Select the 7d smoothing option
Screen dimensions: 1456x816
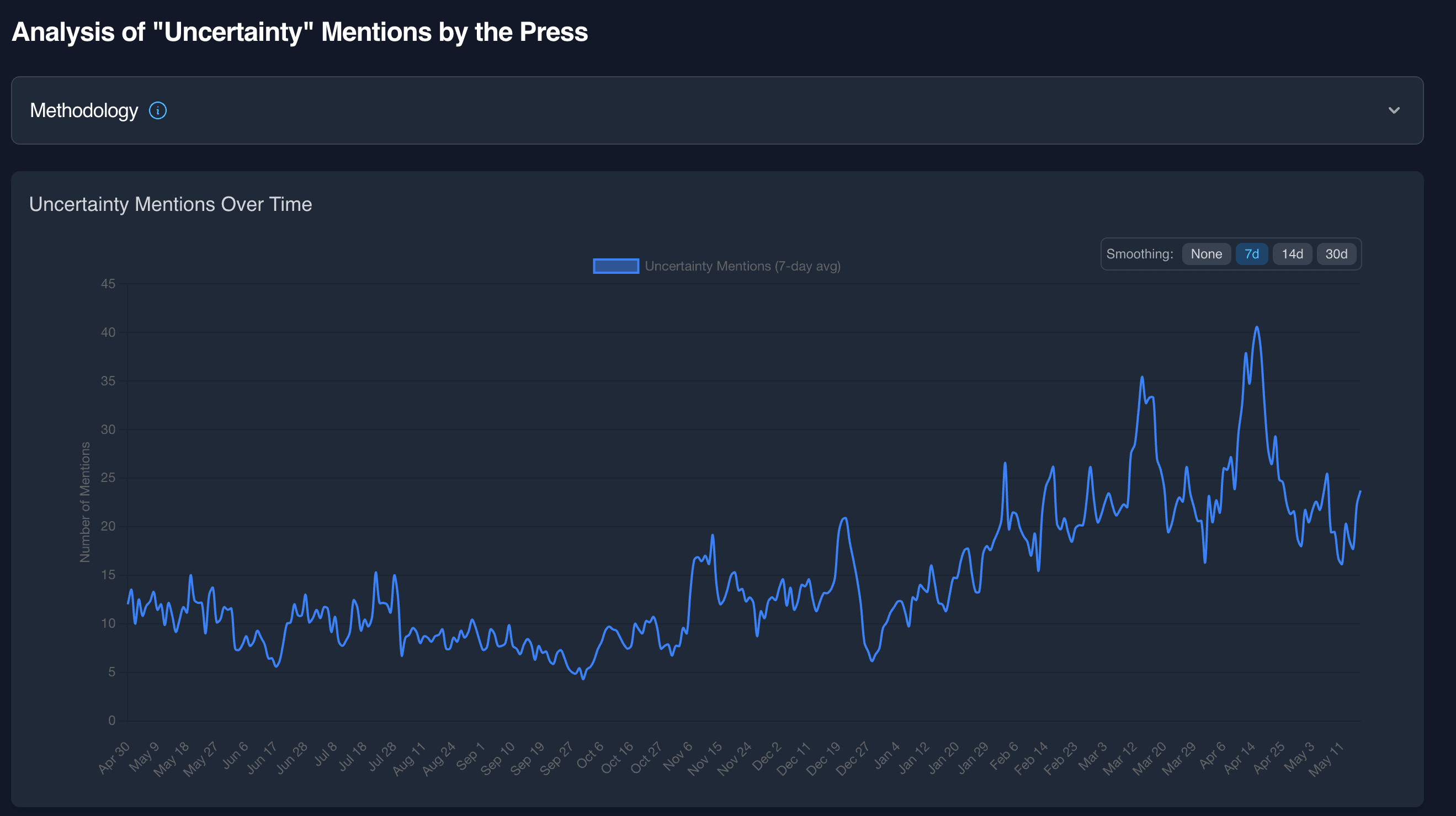pos(1251,254)
